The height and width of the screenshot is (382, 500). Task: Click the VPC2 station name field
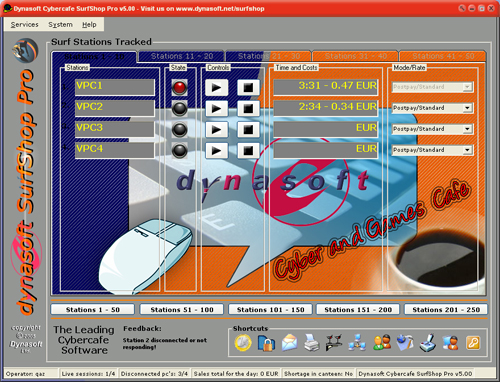(115, 108)
